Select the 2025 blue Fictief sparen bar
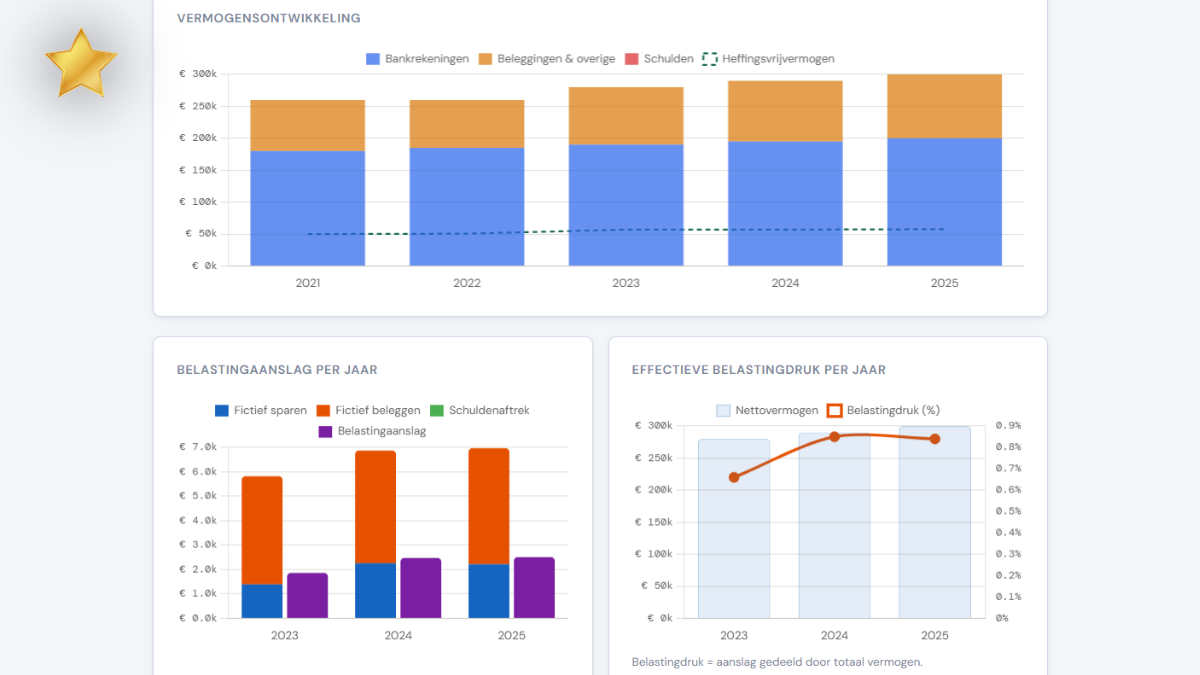The height and width of the screenshot is (675, 1200). pos(489,591)
